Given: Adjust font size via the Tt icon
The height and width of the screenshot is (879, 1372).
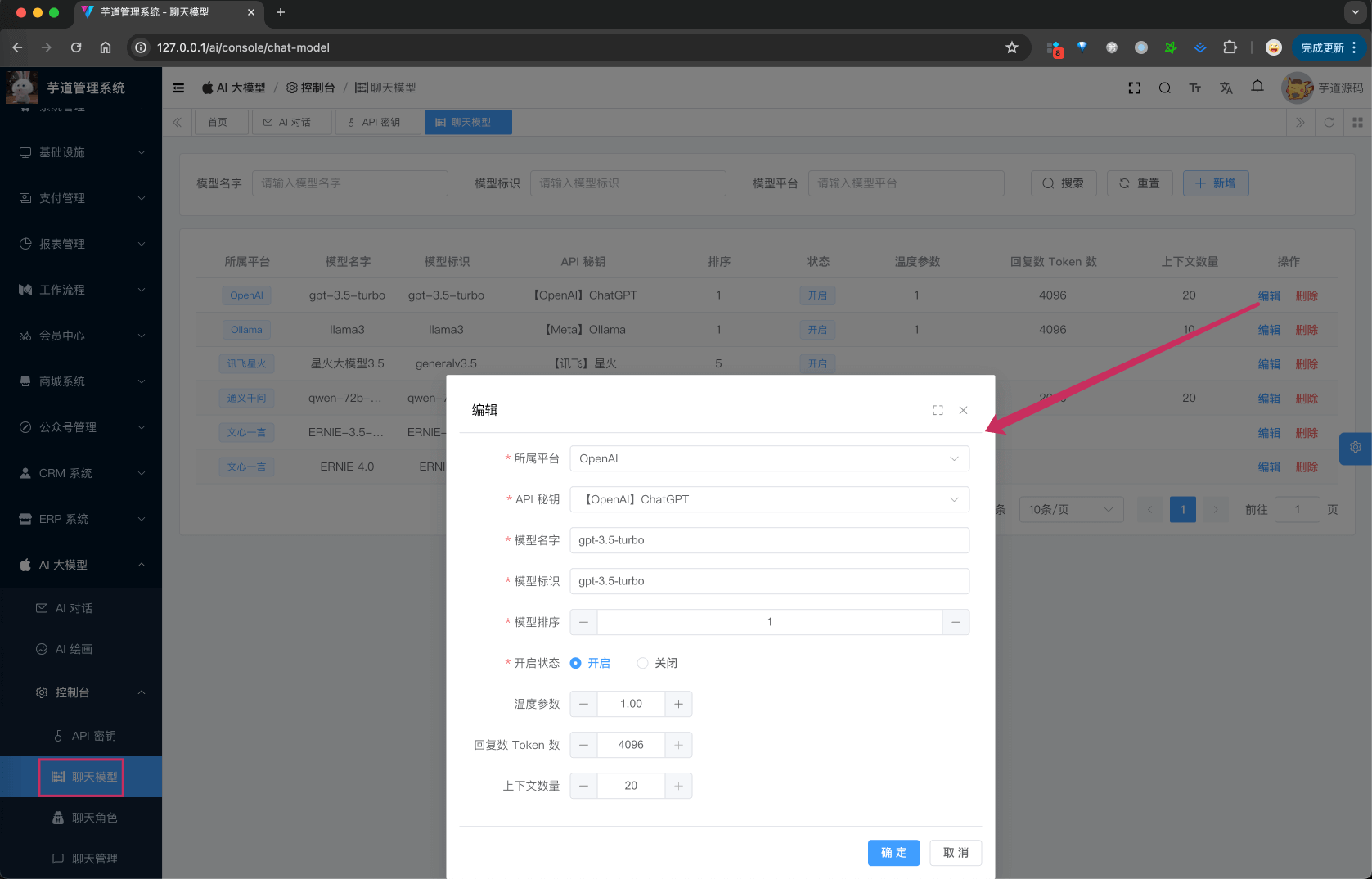Looking at the screenshot, I should coord(1195,88).
